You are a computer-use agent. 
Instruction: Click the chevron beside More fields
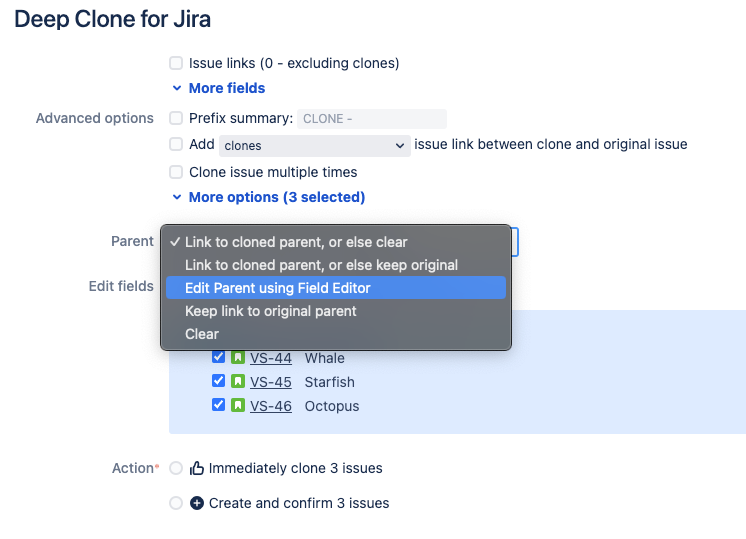[177, 88]
